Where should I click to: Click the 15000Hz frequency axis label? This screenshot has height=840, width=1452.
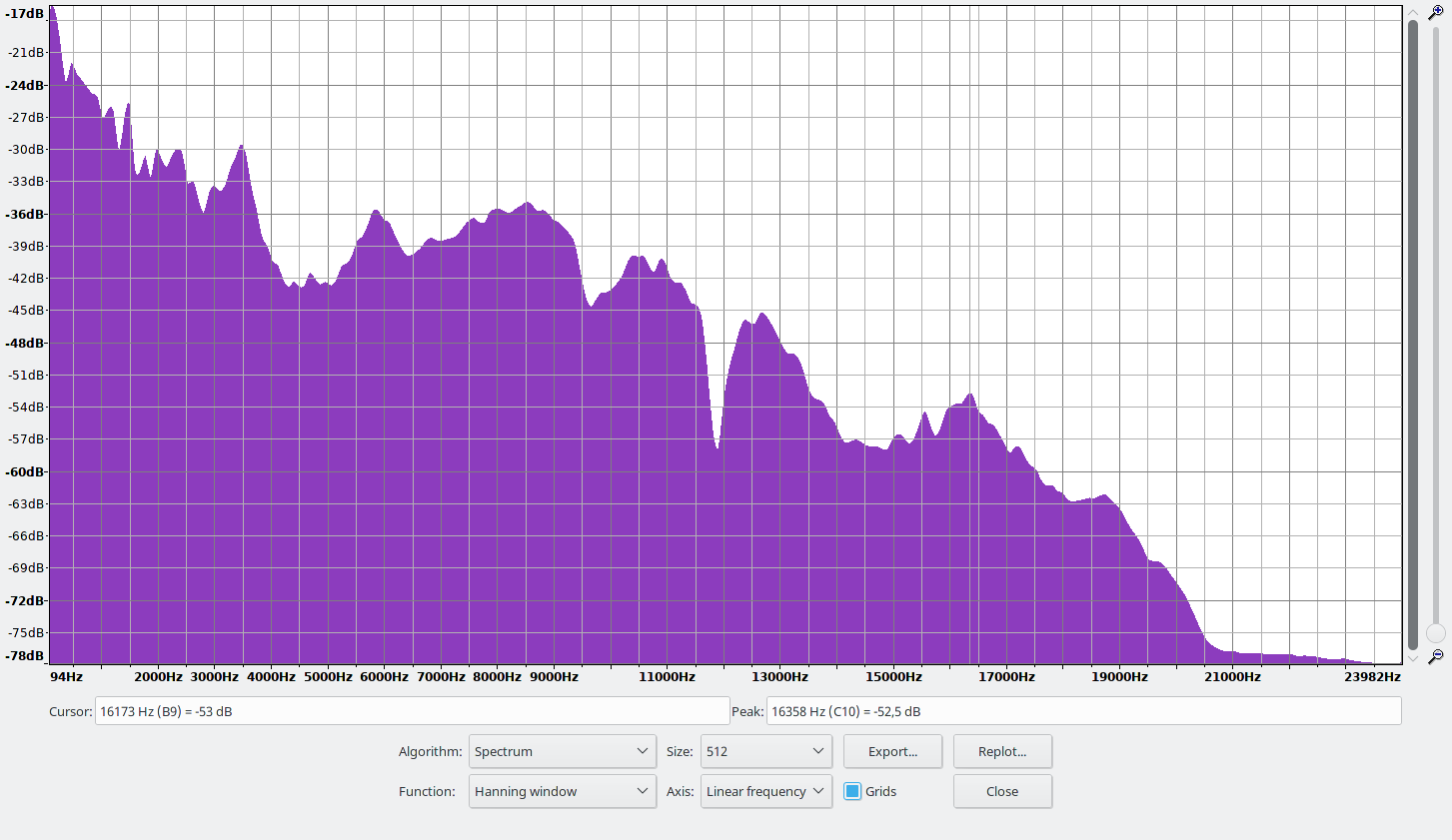(893, 676)
